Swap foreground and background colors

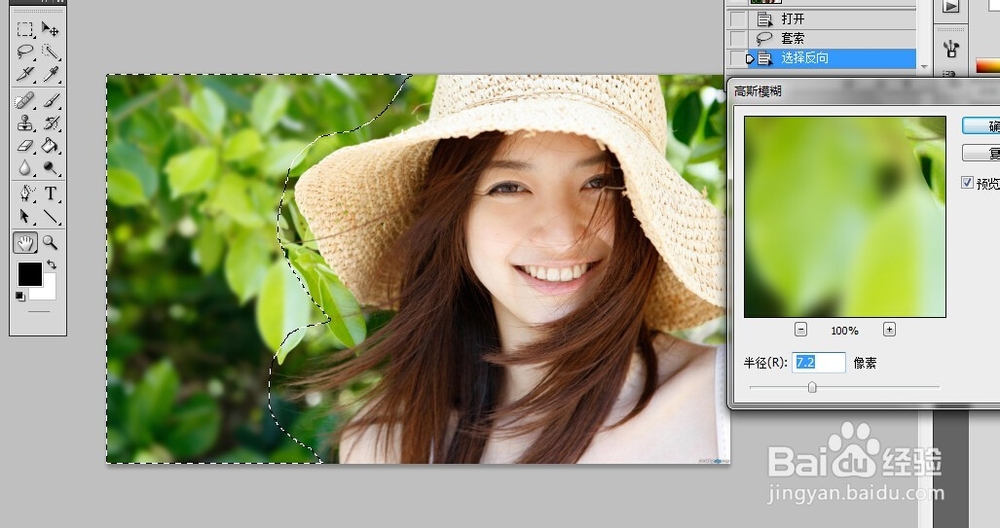tap(51, 264)
